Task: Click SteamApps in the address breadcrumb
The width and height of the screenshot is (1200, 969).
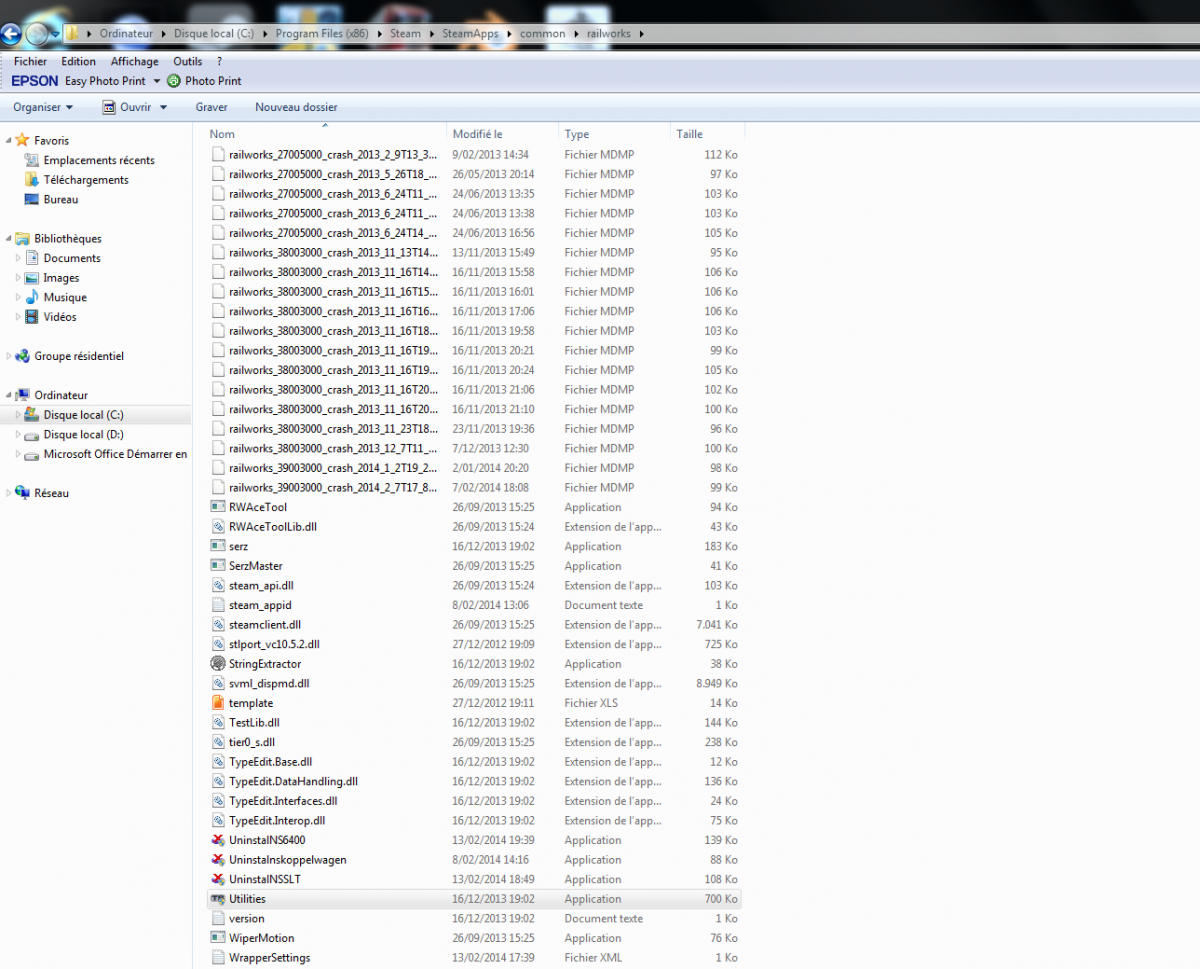Action: [x=470, y=34]
